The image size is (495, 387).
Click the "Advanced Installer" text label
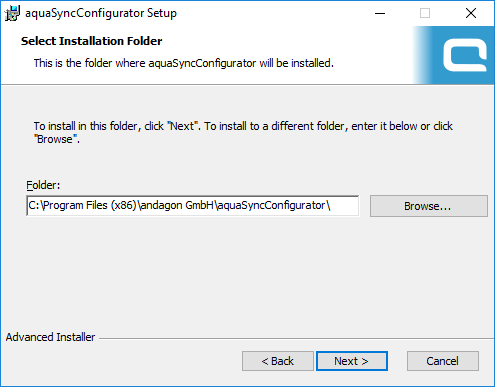pyautogui.click(x=50, y=337)
